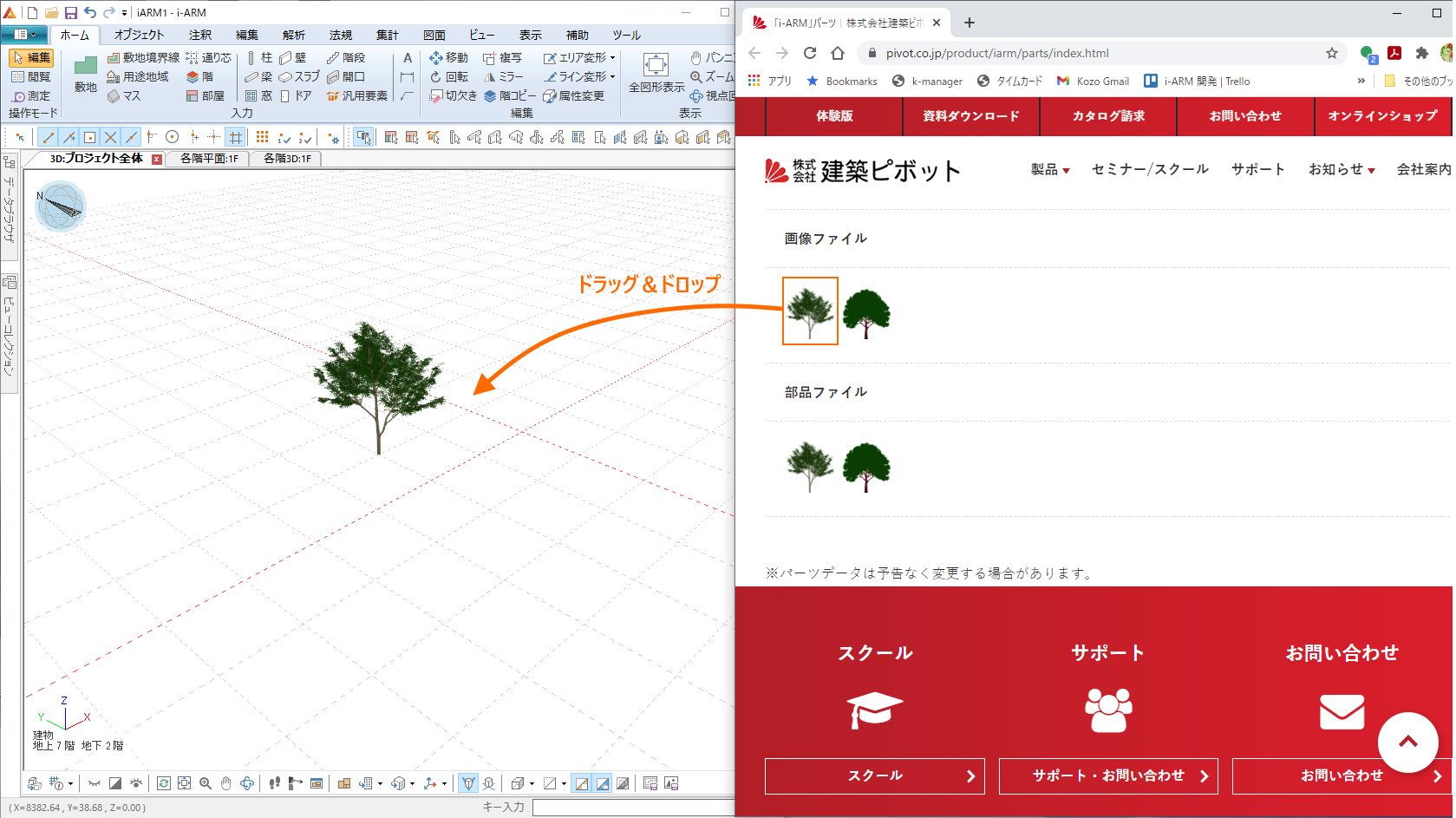Open the 製品 dropdown menu on website
This screenshot has width=1456, height=818.
1049,169
